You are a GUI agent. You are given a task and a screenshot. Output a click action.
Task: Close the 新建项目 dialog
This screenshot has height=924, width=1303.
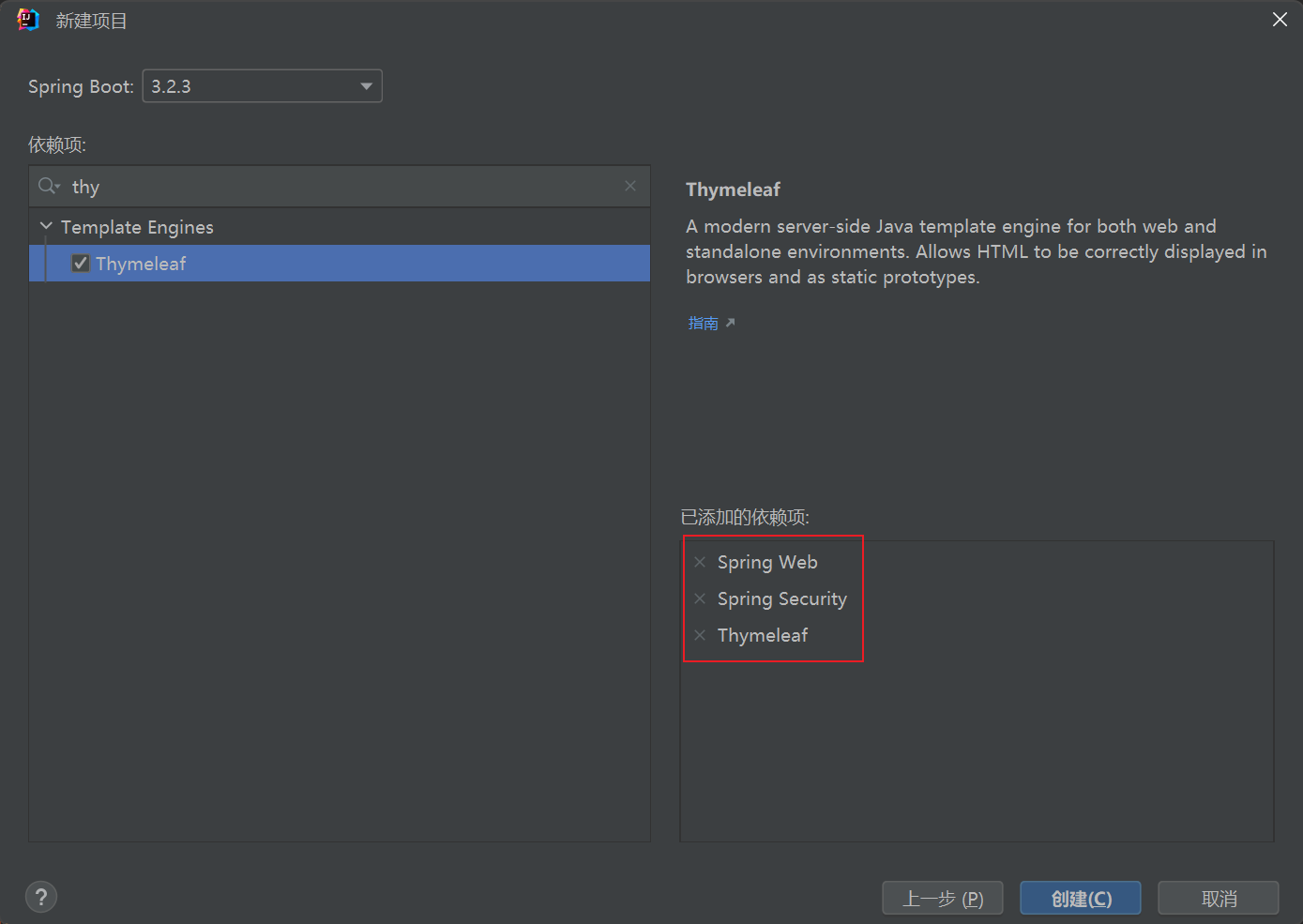pos(1280,20)
